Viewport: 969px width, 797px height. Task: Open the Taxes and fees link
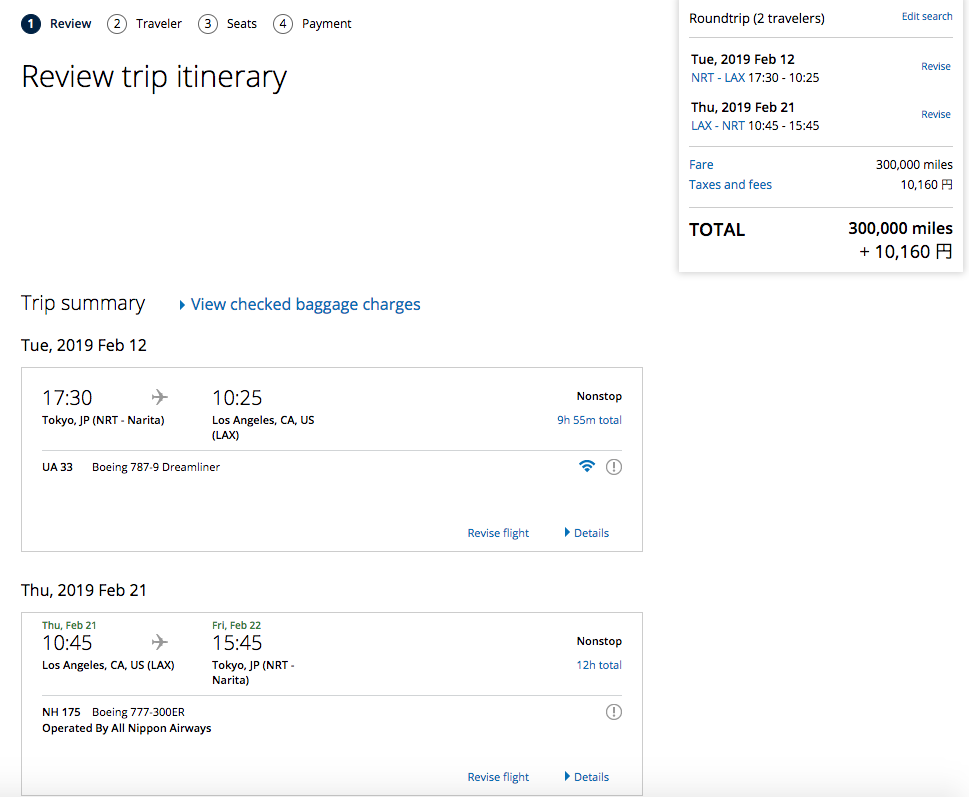pos(730,185)
